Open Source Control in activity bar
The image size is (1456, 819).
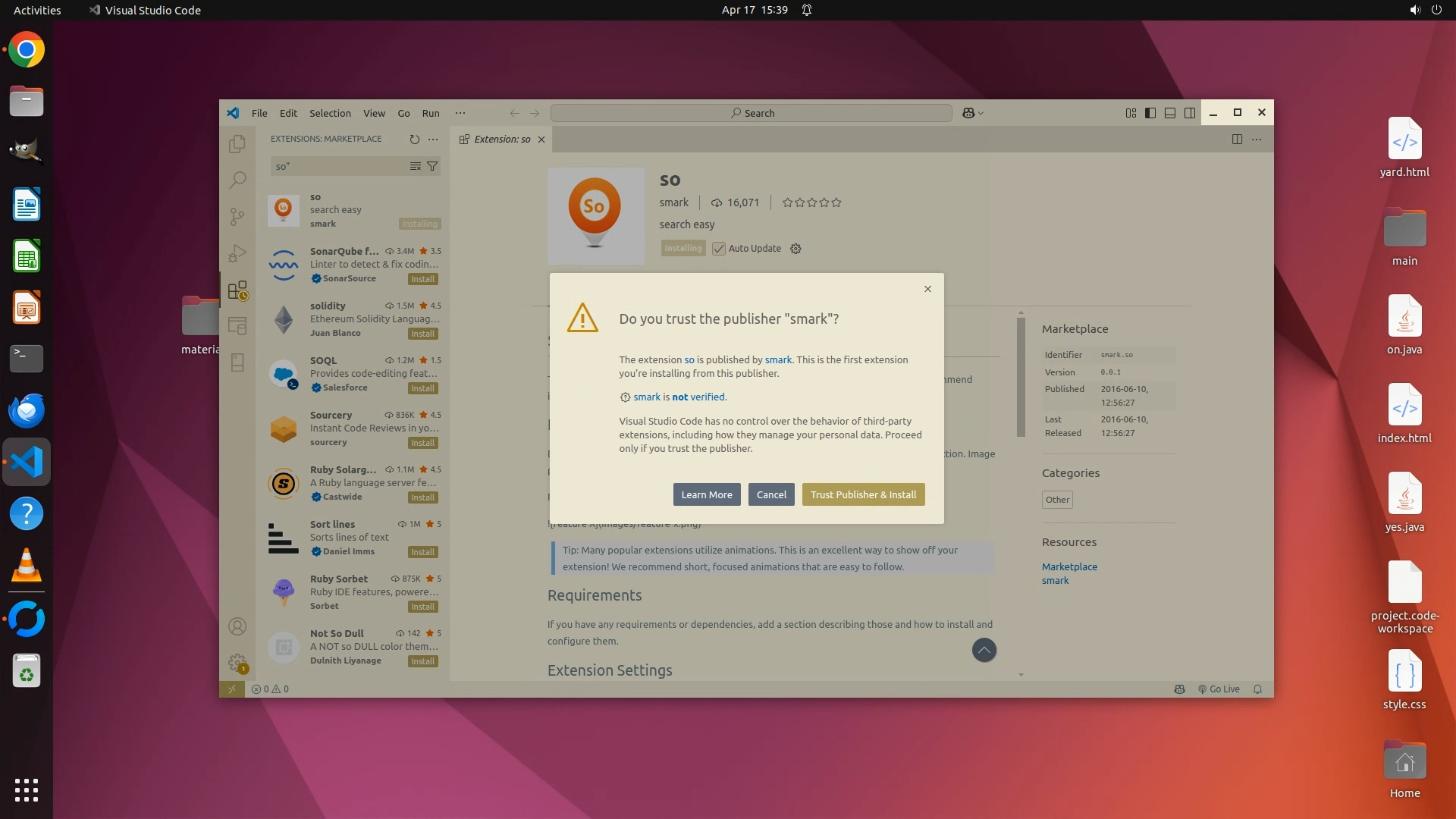pyautogui.click(x=237, y=217)
